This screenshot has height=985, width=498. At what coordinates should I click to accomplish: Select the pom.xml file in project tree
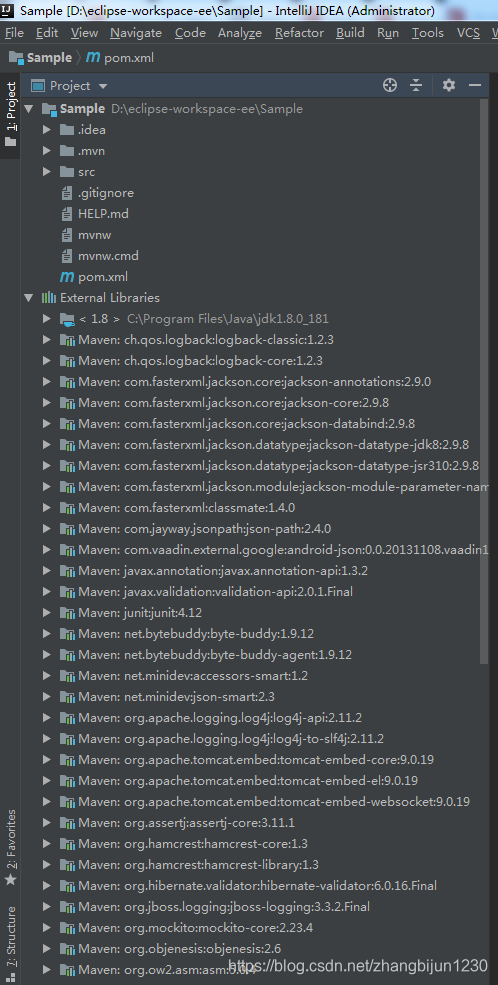tap(103, 277)
